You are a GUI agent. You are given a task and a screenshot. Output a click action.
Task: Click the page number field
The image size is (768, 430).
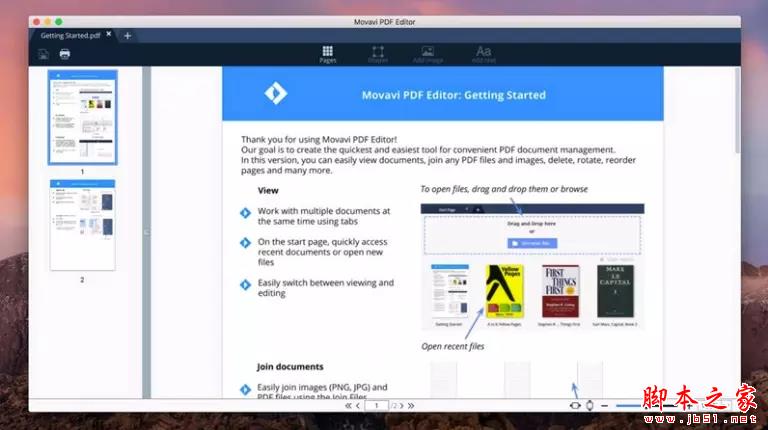pyautogui.click(x=376, y=406)
